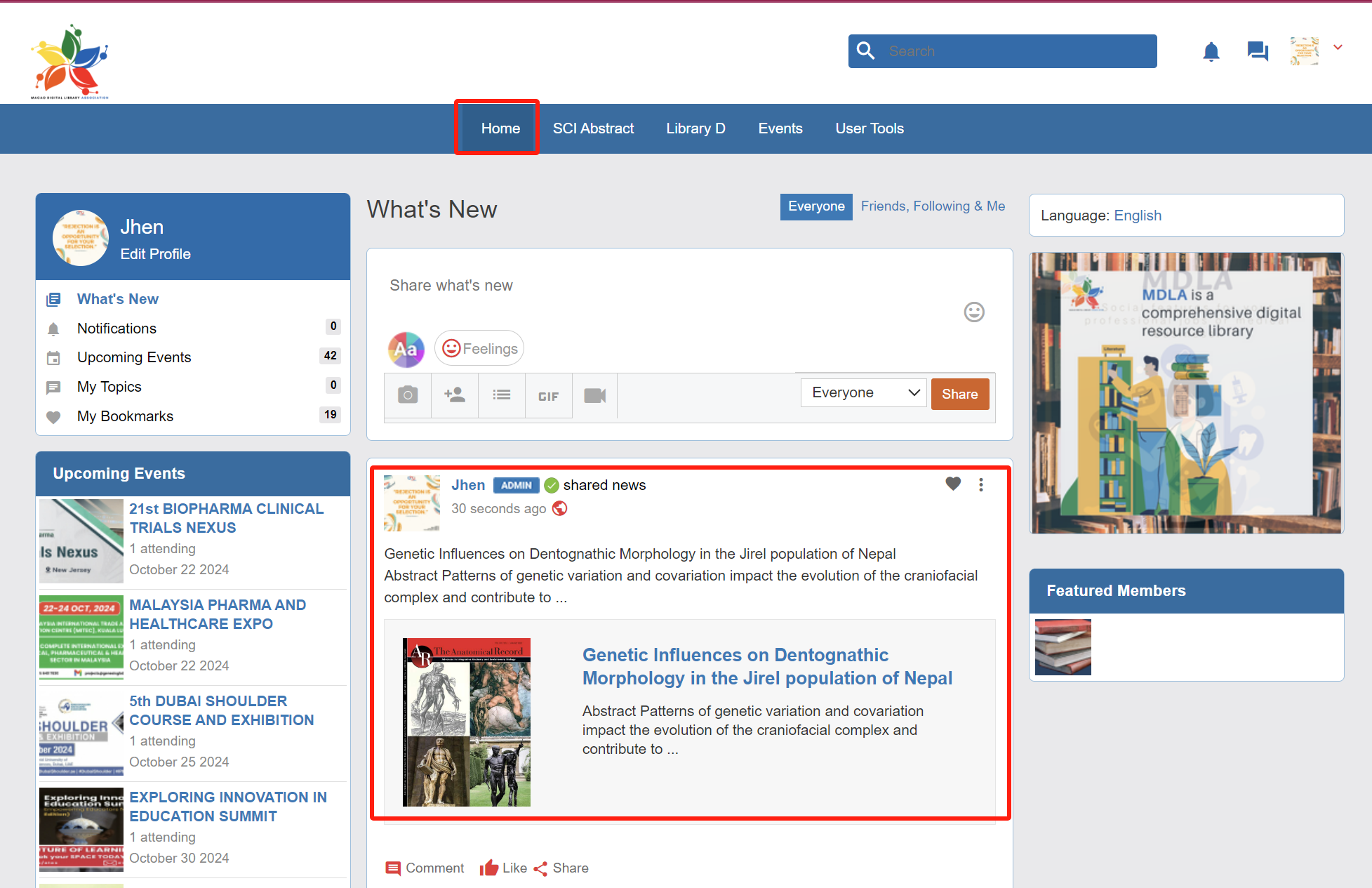
Task: Open post options three-dot menu
Action: click(980, 484)
